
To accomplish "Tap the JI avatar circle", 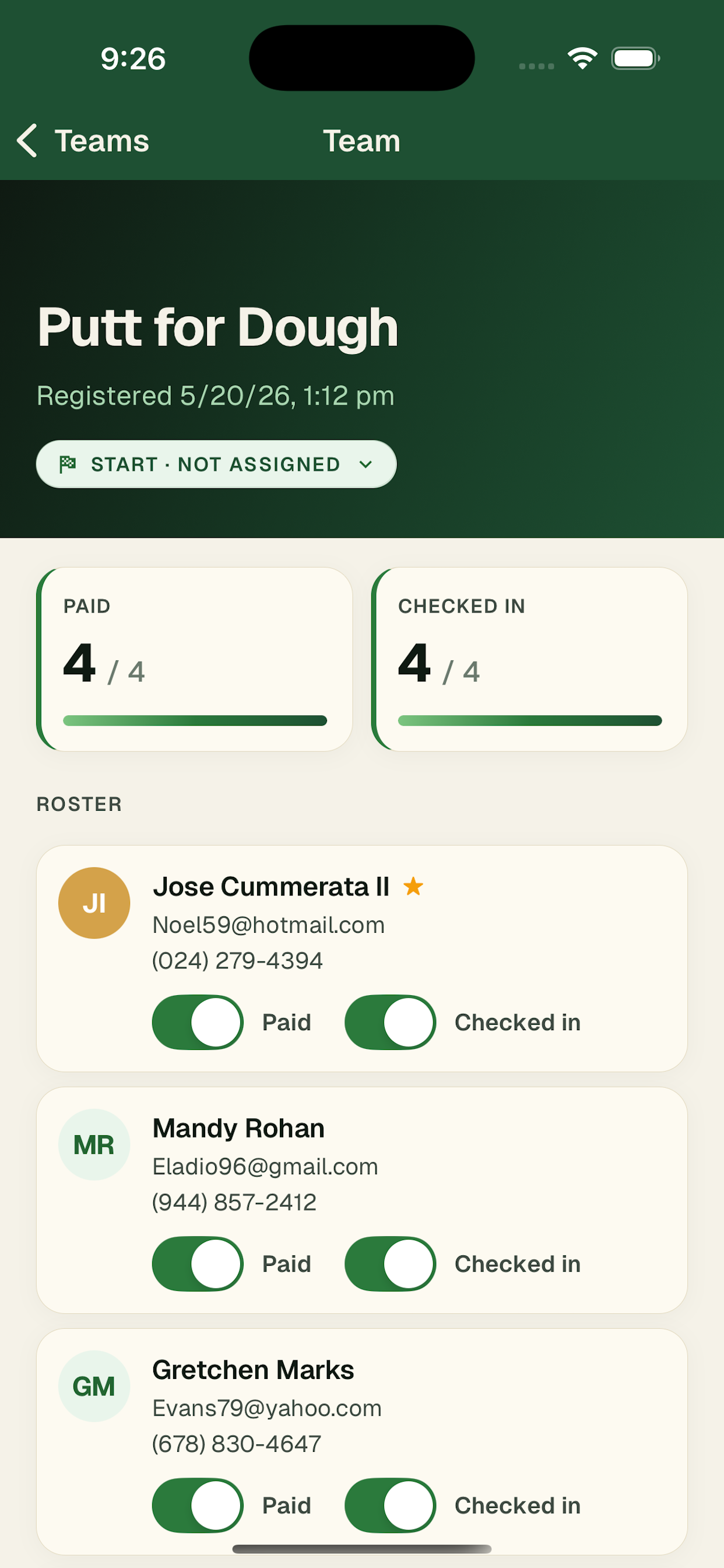I will 94,902.
